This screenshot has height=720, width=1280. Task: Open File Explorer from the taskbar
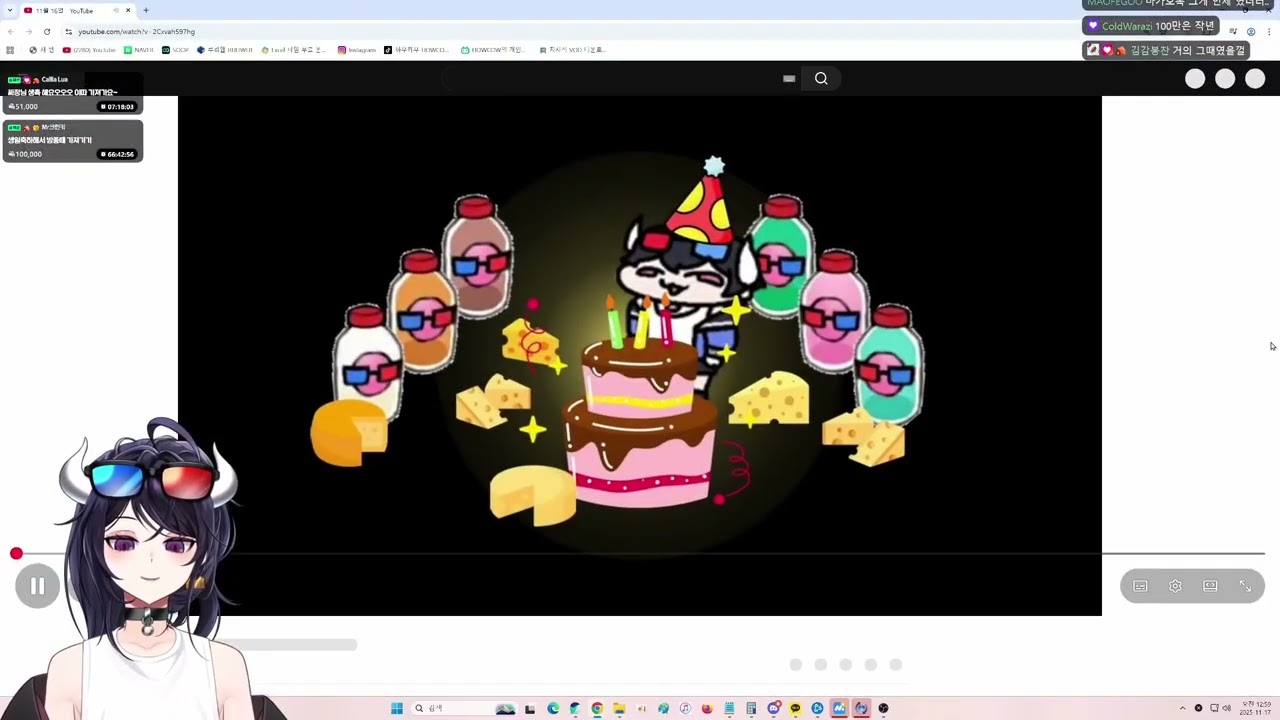tap(619, 708)
